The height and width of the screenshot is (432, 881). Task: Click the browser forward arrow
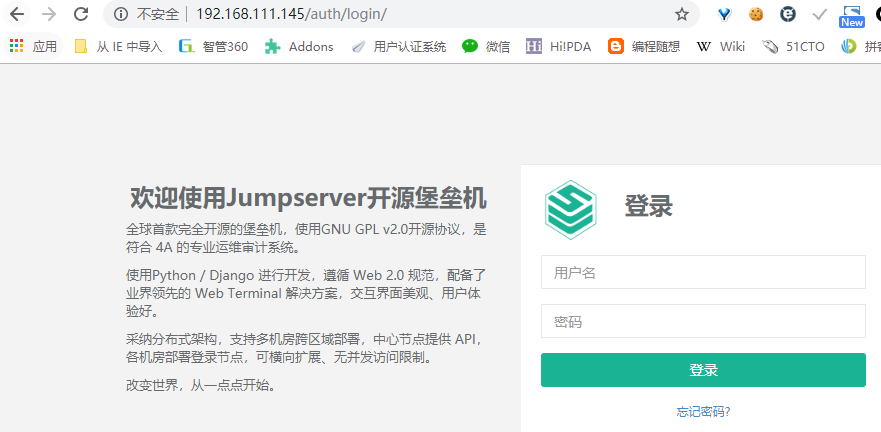click(49, 14)
